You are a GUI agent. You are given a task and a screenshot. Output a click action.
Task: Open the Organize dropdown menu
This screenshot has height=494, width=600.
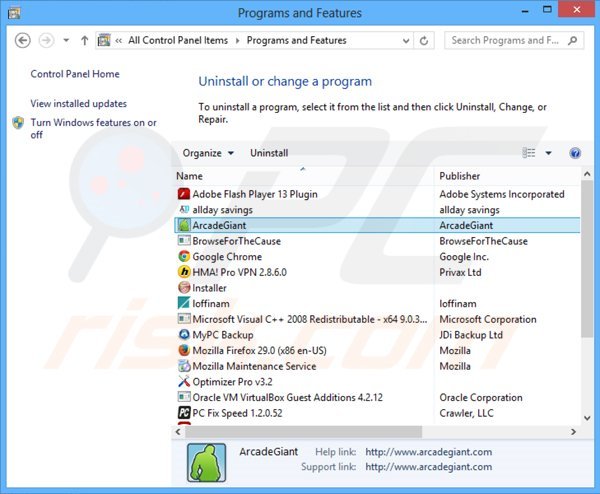coord(208,153)
